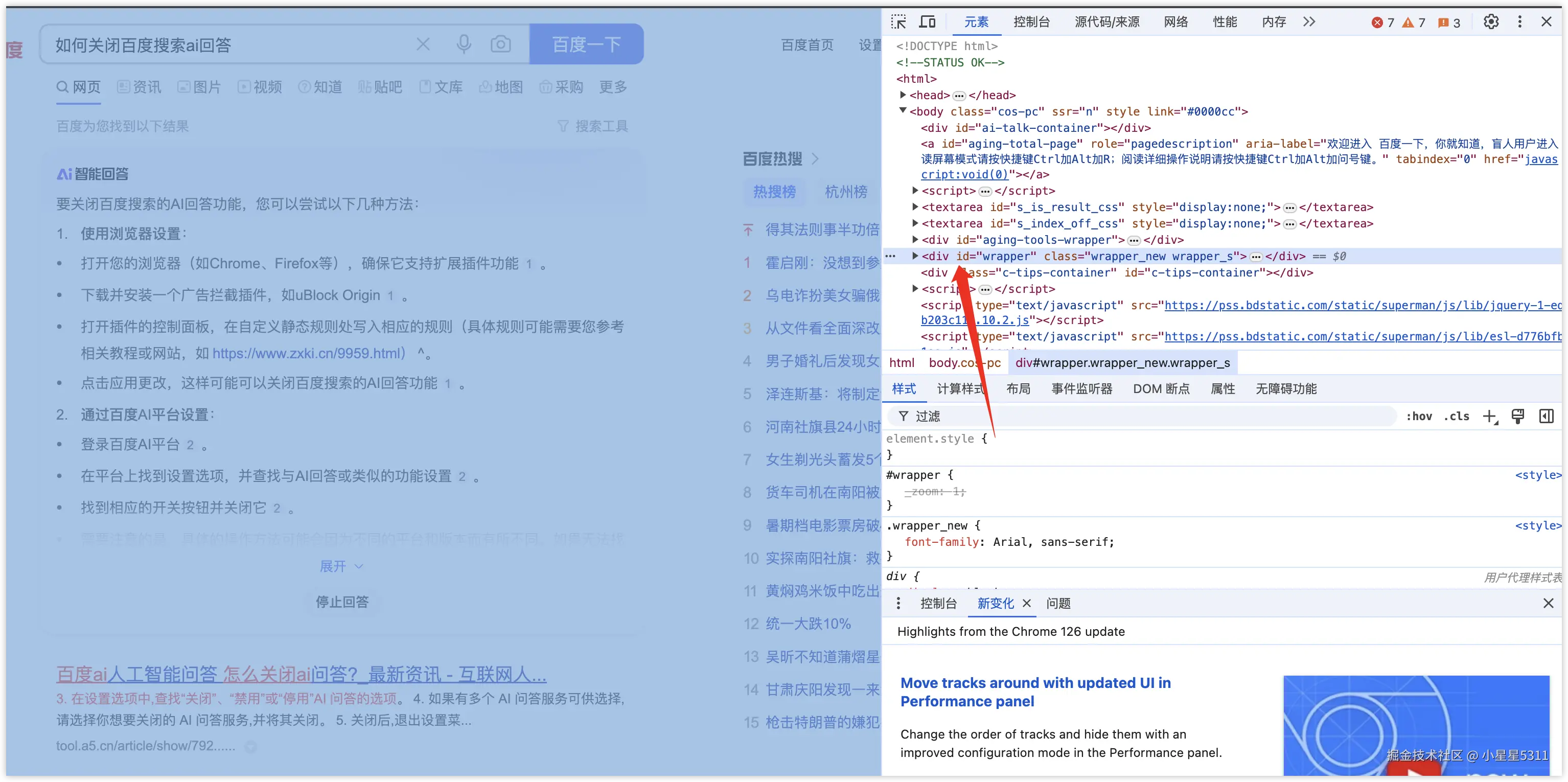The width and height of the screenshot is (1568, 782).
Task: Click the ellipsis beside the wrapper div row
Action: pyautogui.click(x=890, y=256)
